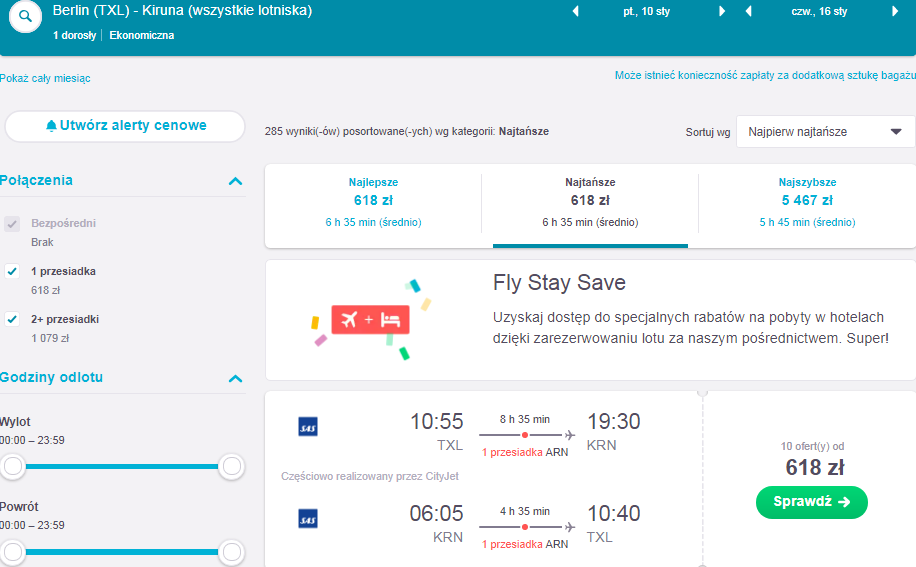This screenshot has width=916, height=567.
Task: Click the SAS airline logo on return flight
Action: [x=308, y=519]
